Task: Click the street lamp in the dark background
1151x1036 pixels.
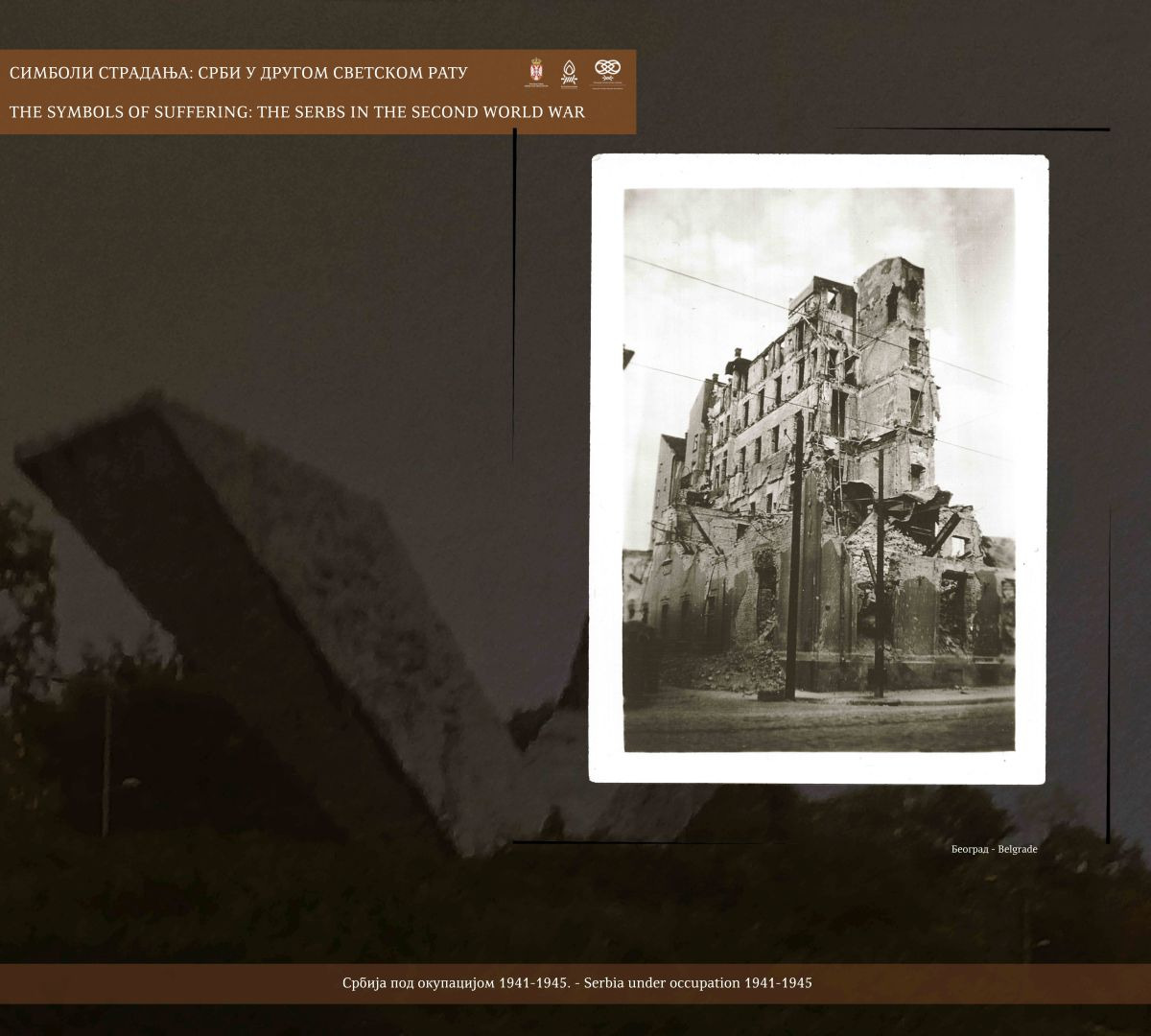Action: [107, 758]
